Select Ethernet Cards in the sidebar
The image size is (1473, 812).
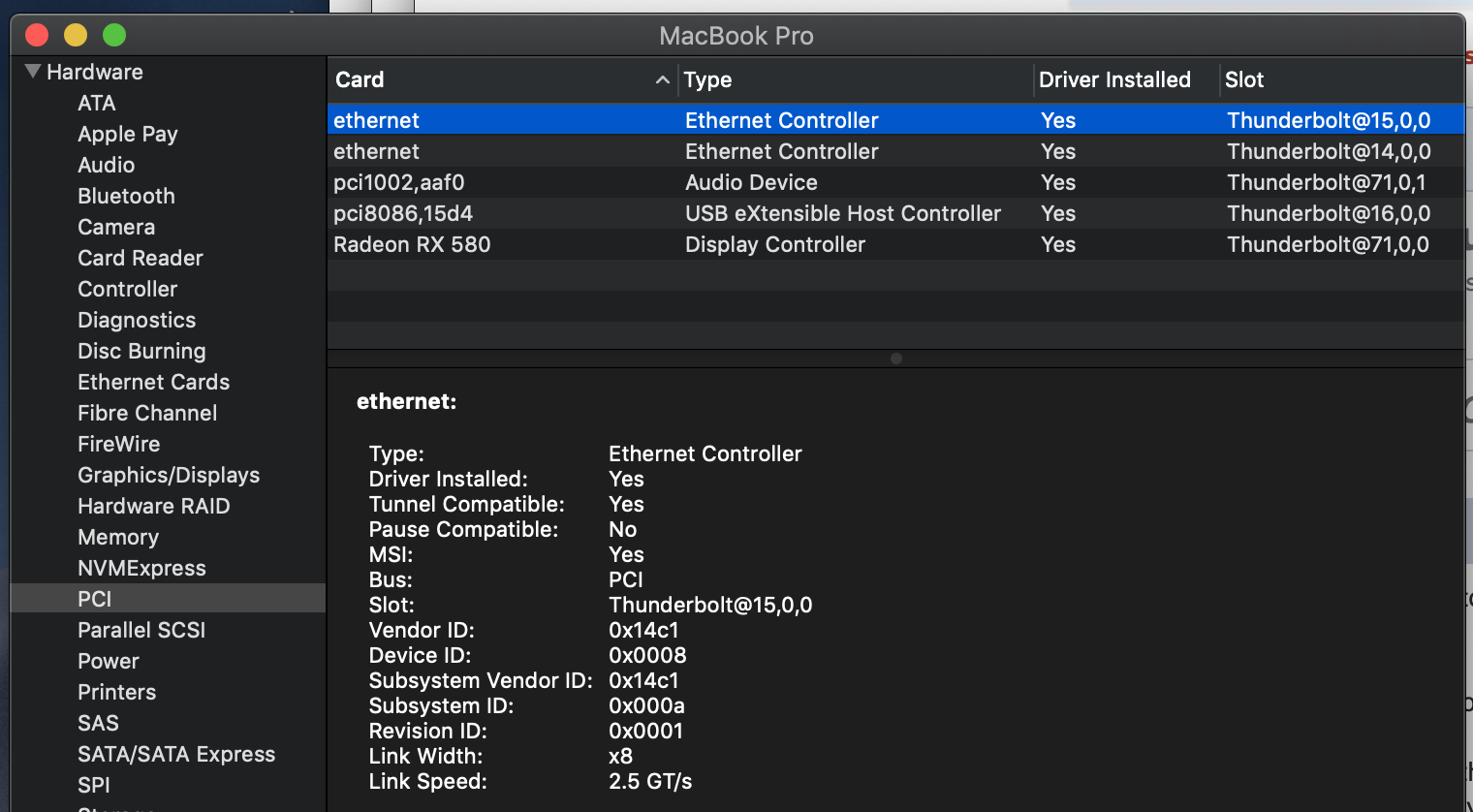click(153, 382)
